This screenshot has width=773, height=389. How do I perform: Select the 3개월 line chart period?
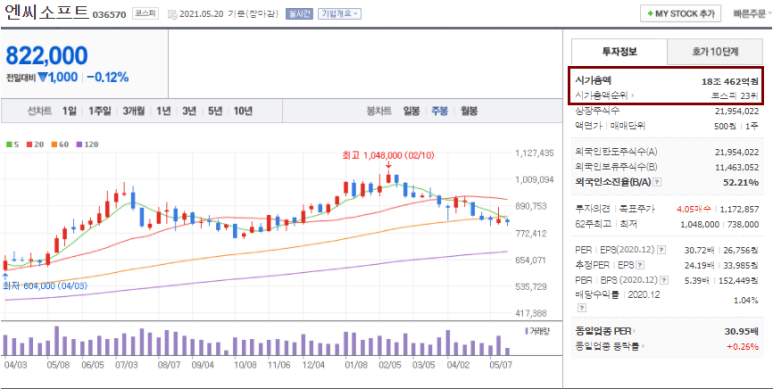click(x=134, y=111)
